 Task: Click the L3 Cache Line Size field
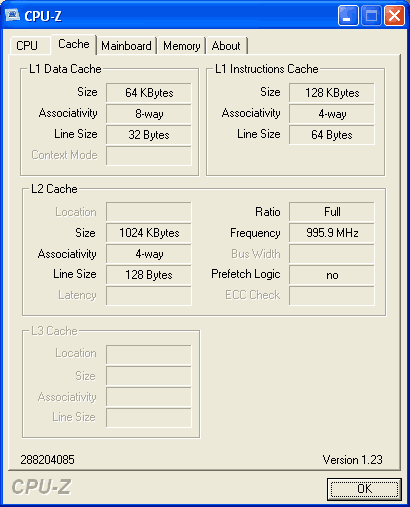point(149,418)
